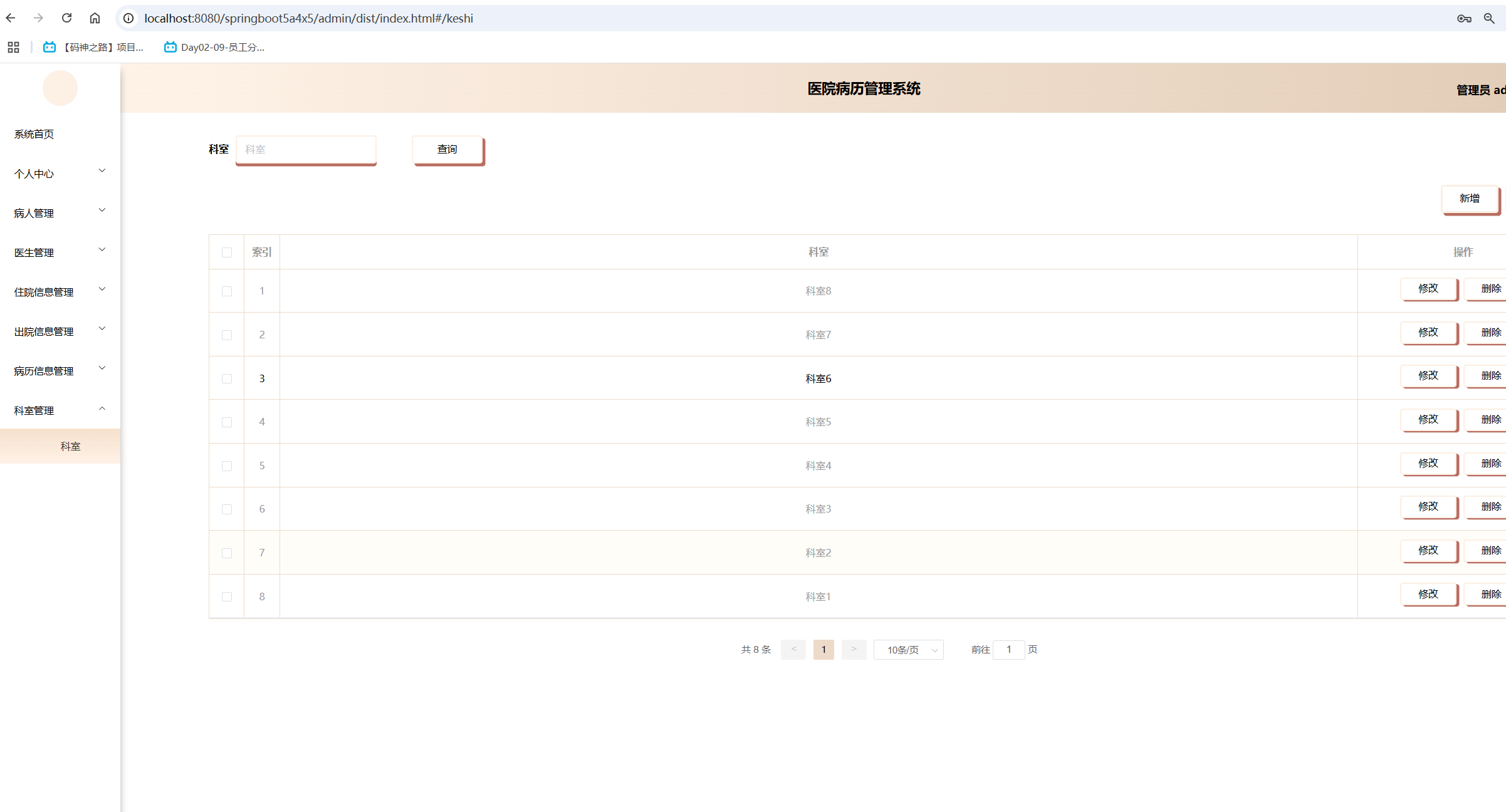This screenshot has height=812, width=1506.
Task: Click 修改 for the 科室1 row
Action: click(x=1429, y=595)
